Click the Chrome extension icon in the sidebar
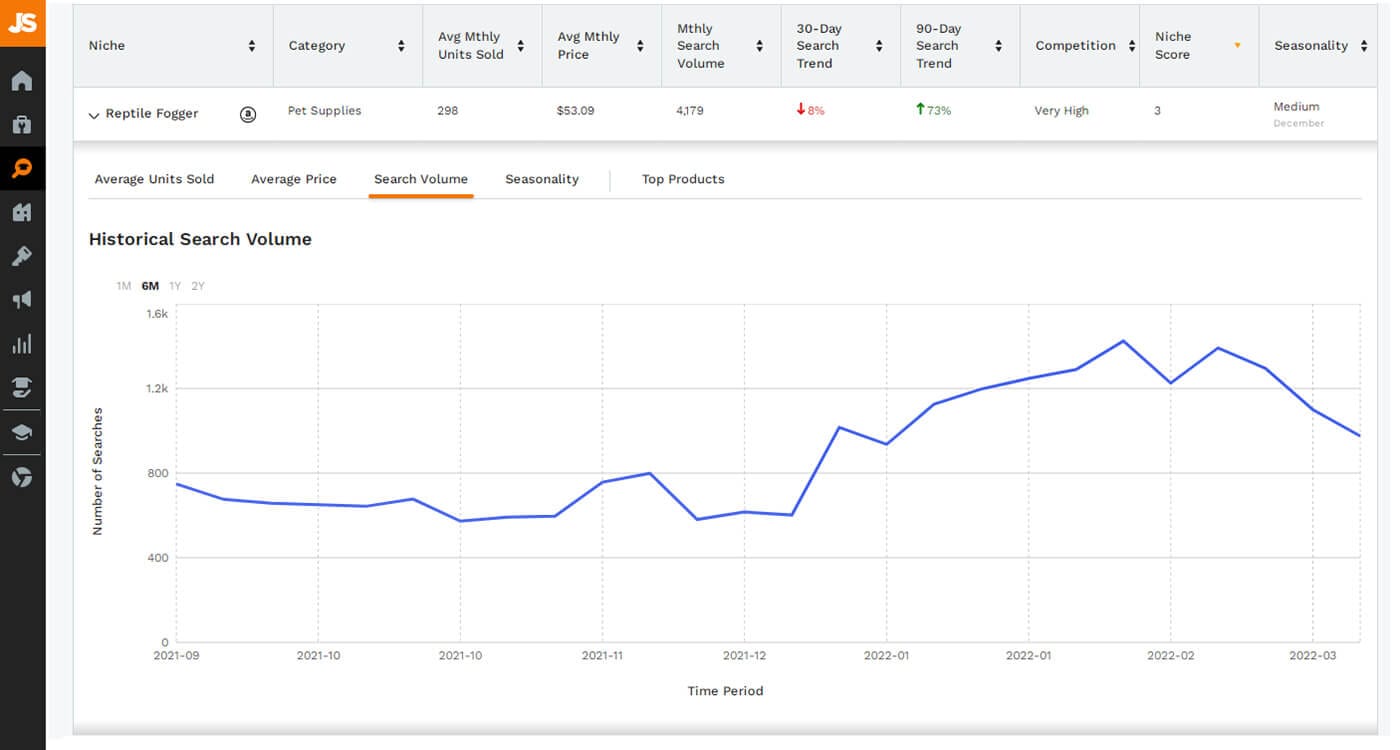This screenshot has height=750, width=1400. point(22,477)
